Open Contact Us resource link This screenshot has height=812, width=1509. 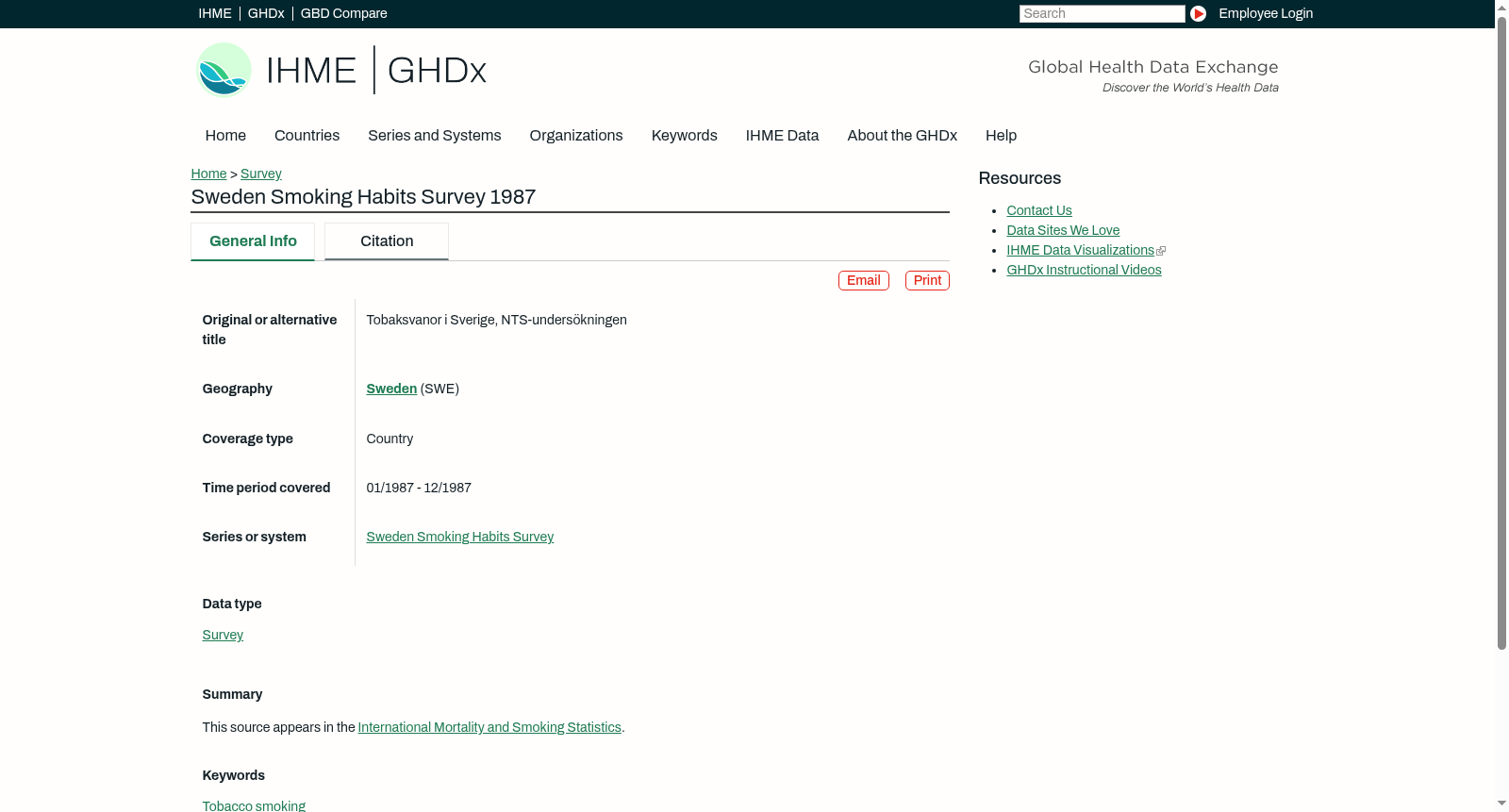click(x=1039, y=211)
